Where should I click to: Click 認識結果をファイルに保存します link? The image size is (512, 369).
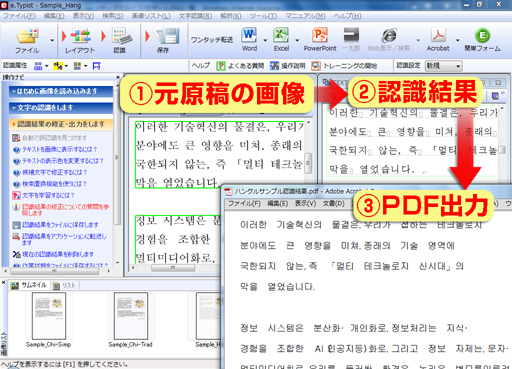(60, 225)
